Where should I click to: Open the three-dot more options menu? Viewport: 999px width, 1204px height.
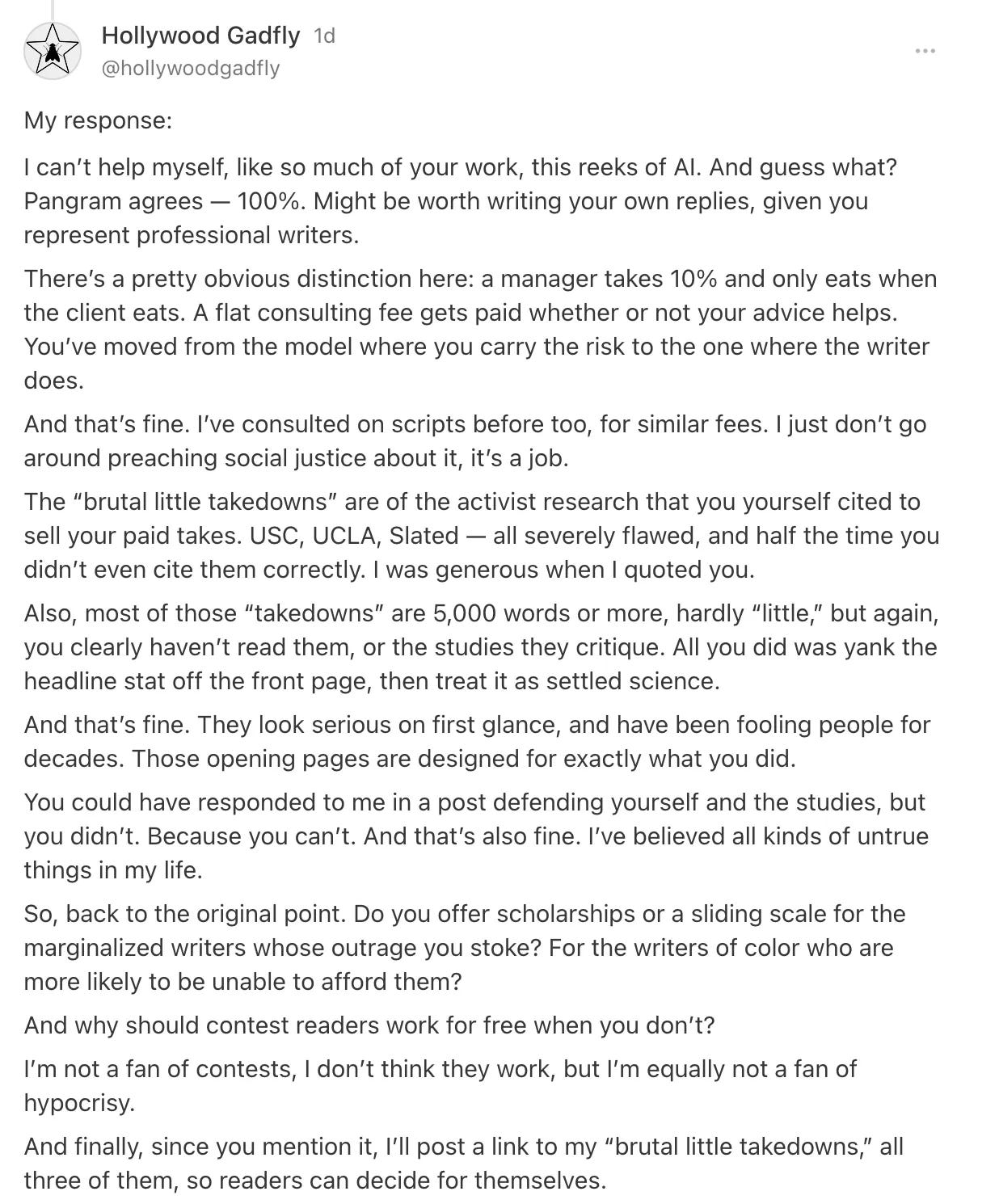925,51
